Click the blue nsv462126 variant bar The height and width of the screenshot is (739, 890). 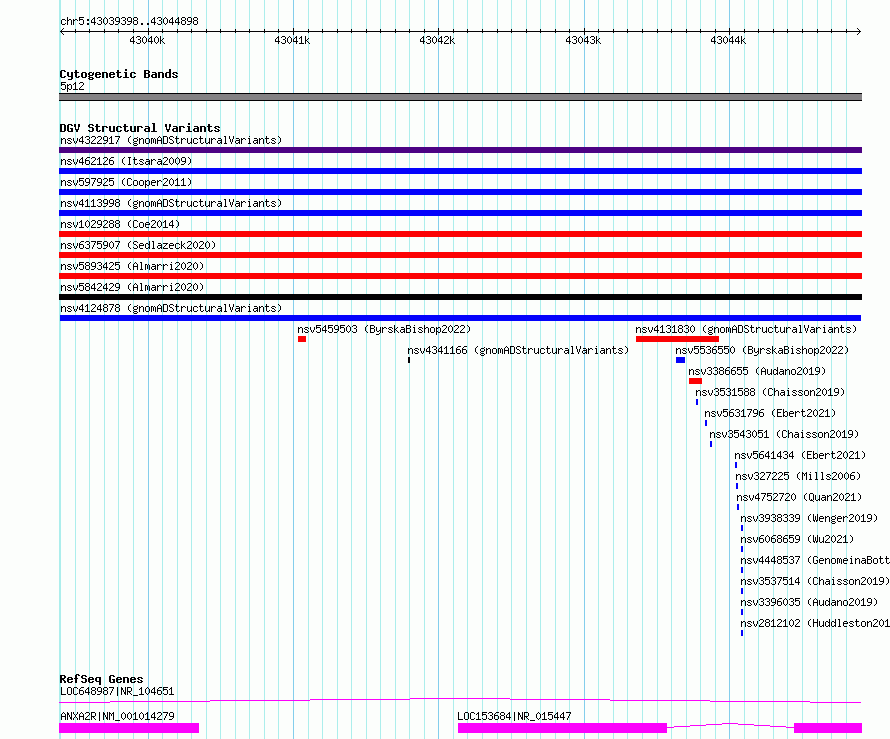[x=460, y=171]
